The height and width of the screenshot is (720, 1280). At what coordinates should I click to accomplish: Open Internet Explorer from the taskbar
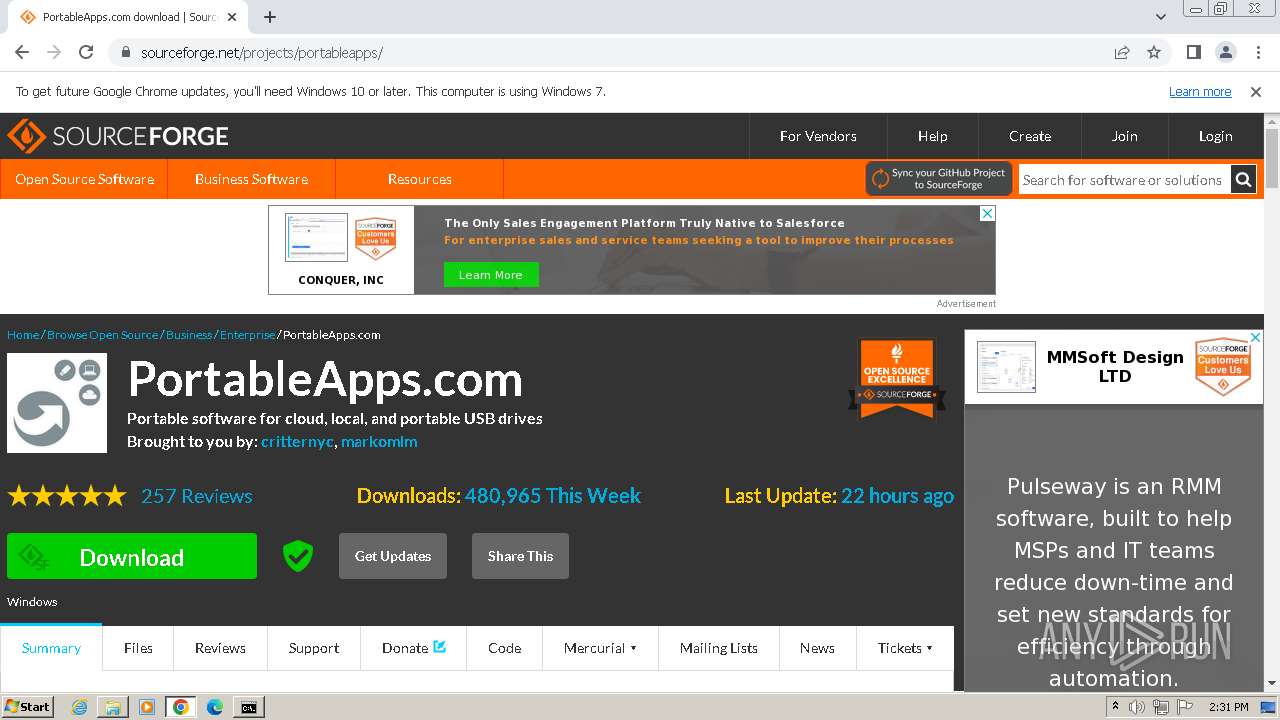tap(79, 707)
